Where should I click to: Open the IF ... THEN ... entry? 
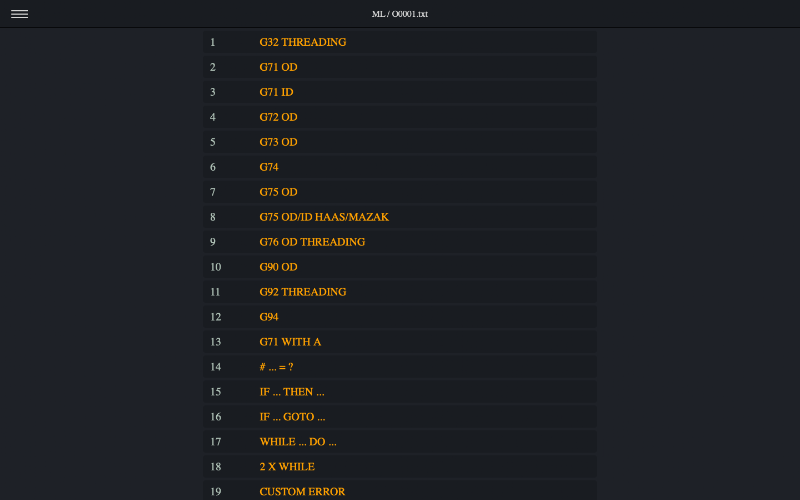(291, 392)
